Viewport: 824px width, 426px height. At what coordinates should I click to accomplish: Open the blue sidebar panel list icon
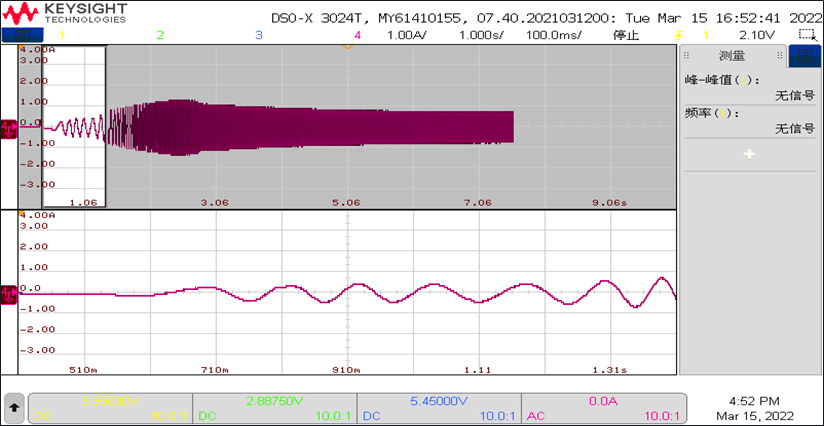click(804, 56)
